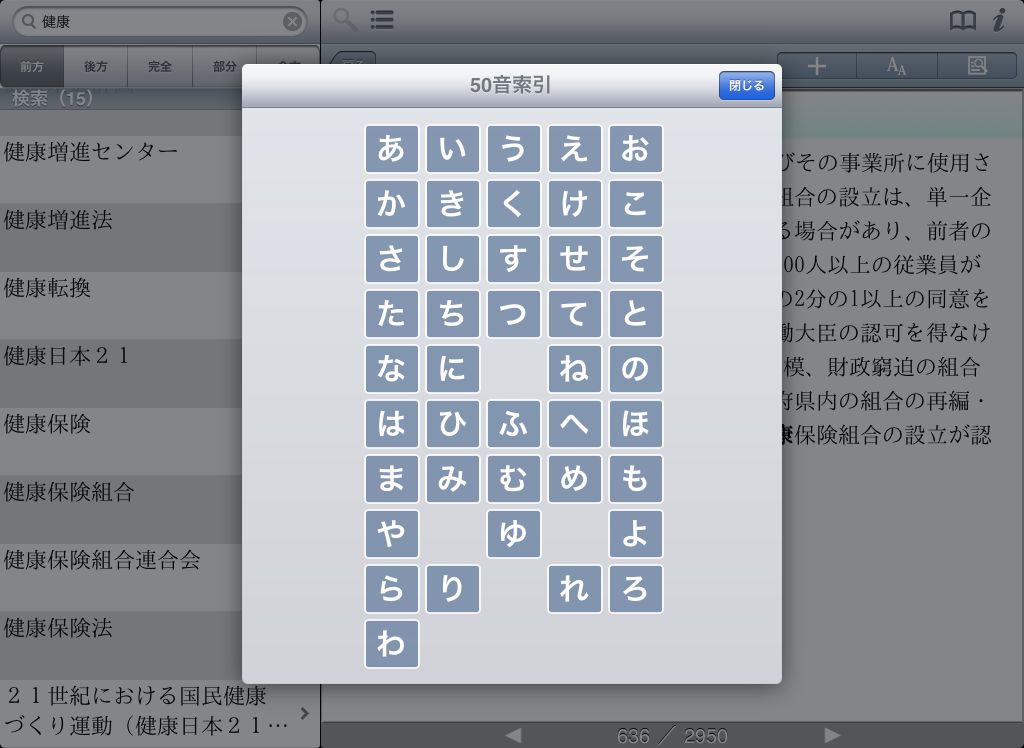
Task: Open the bookmarks book icon
Action: (x=962, y=21)
